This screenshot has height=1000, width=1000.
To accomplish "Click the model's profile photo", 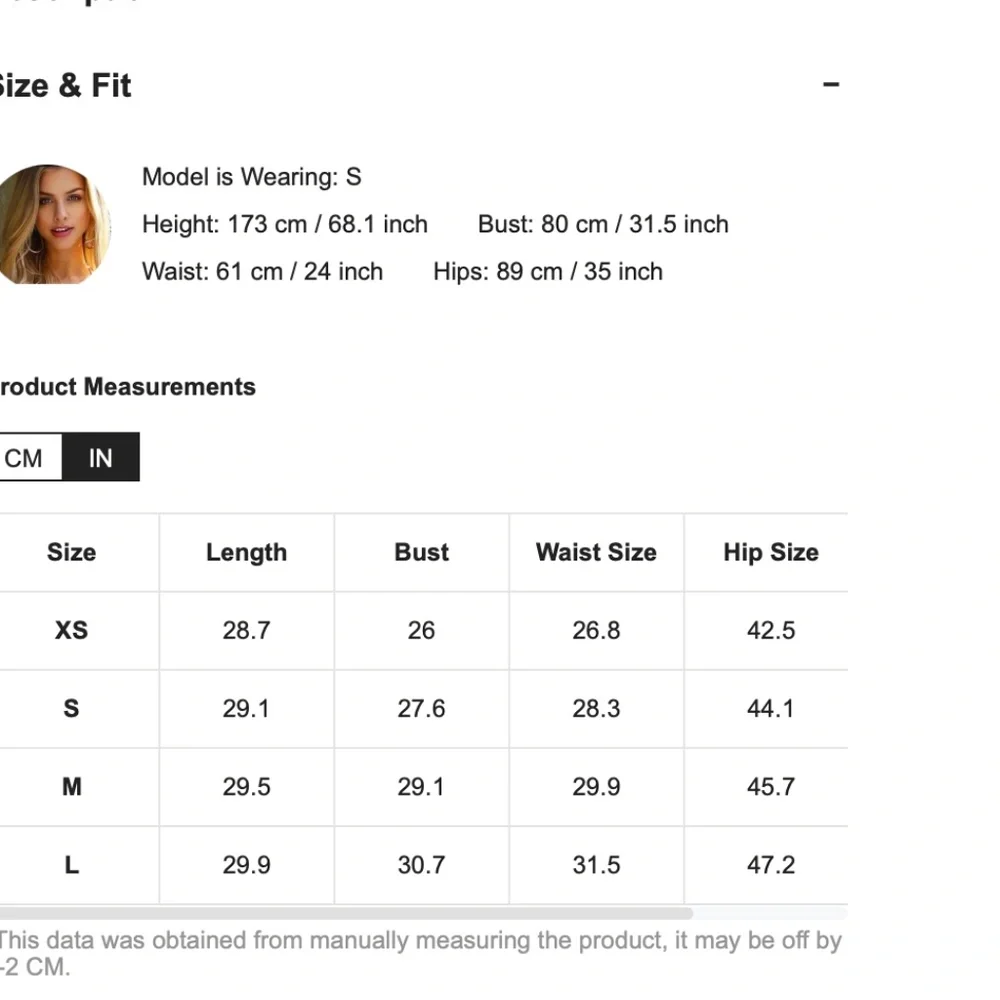I will 51,225.
